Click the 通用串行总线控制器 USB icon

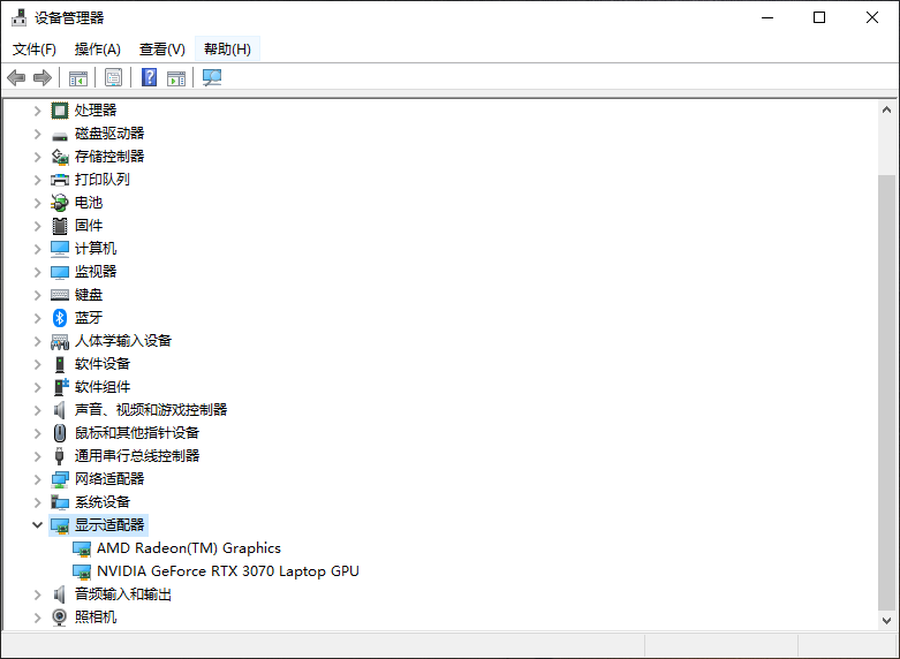click(59, 456)
